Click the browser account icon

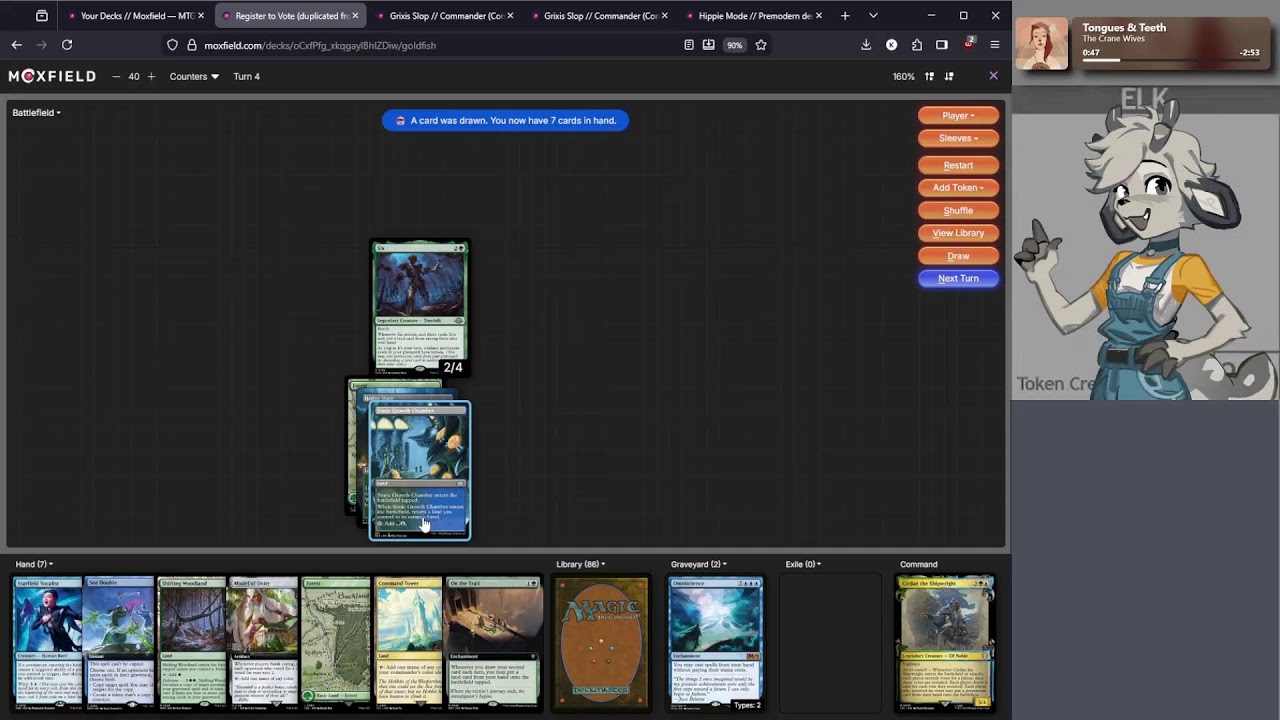(x=892, y=45)
